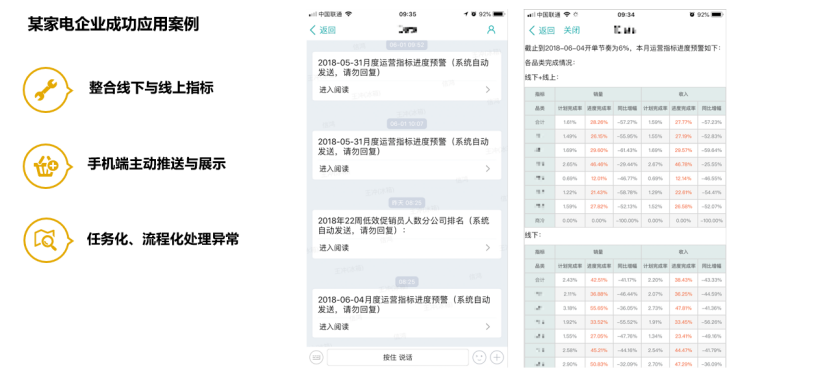This screenshot has width=829, height=377.
Task: Tap the battery icon in the 09:35 phone status bar
Action: click(x=499, y=14)
